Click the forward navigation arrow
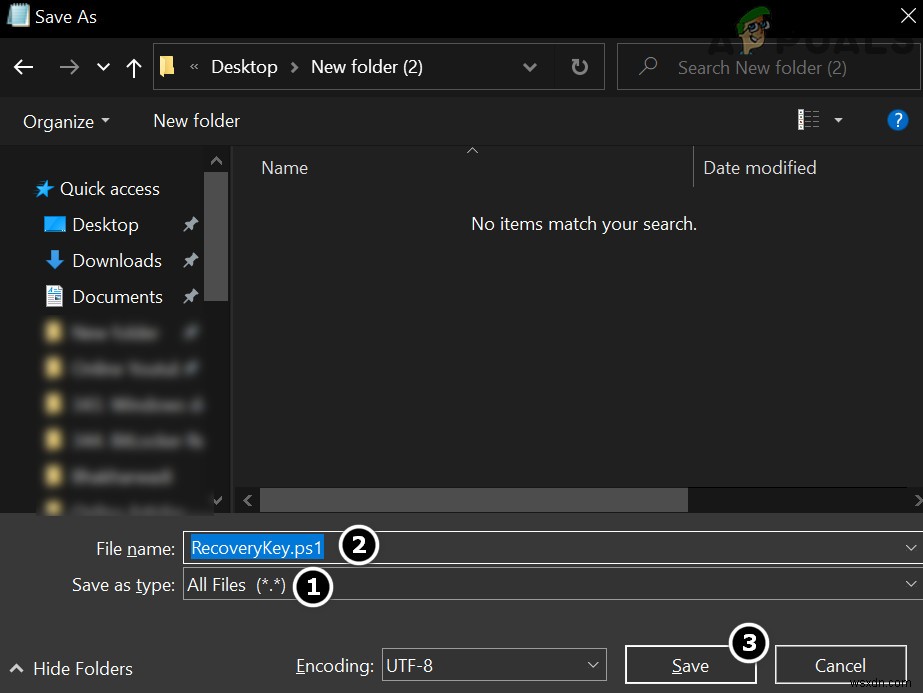 tap(68, 67)
